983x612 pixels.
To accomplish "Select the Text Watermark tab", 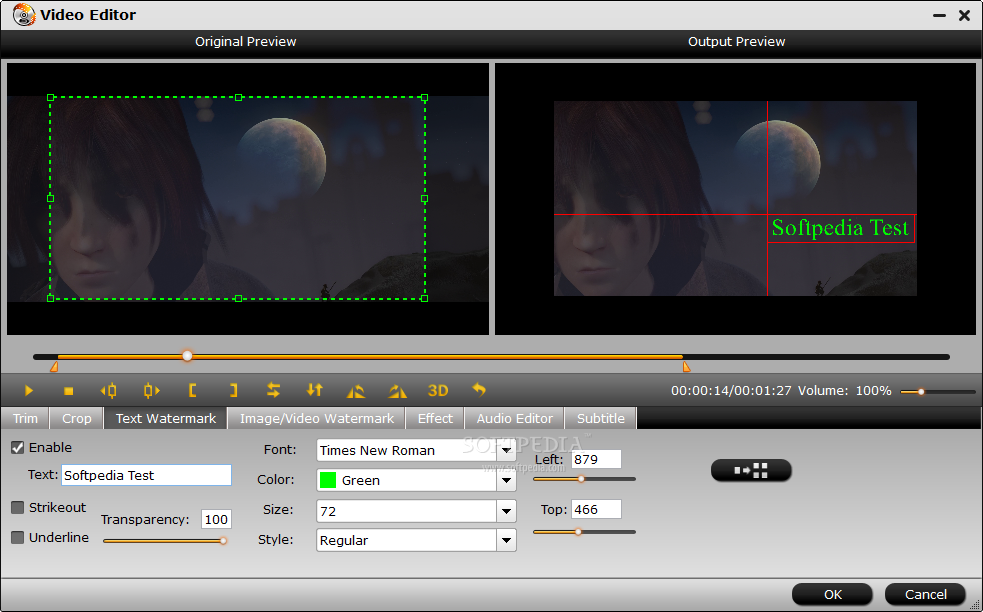I will click(166, 418).
